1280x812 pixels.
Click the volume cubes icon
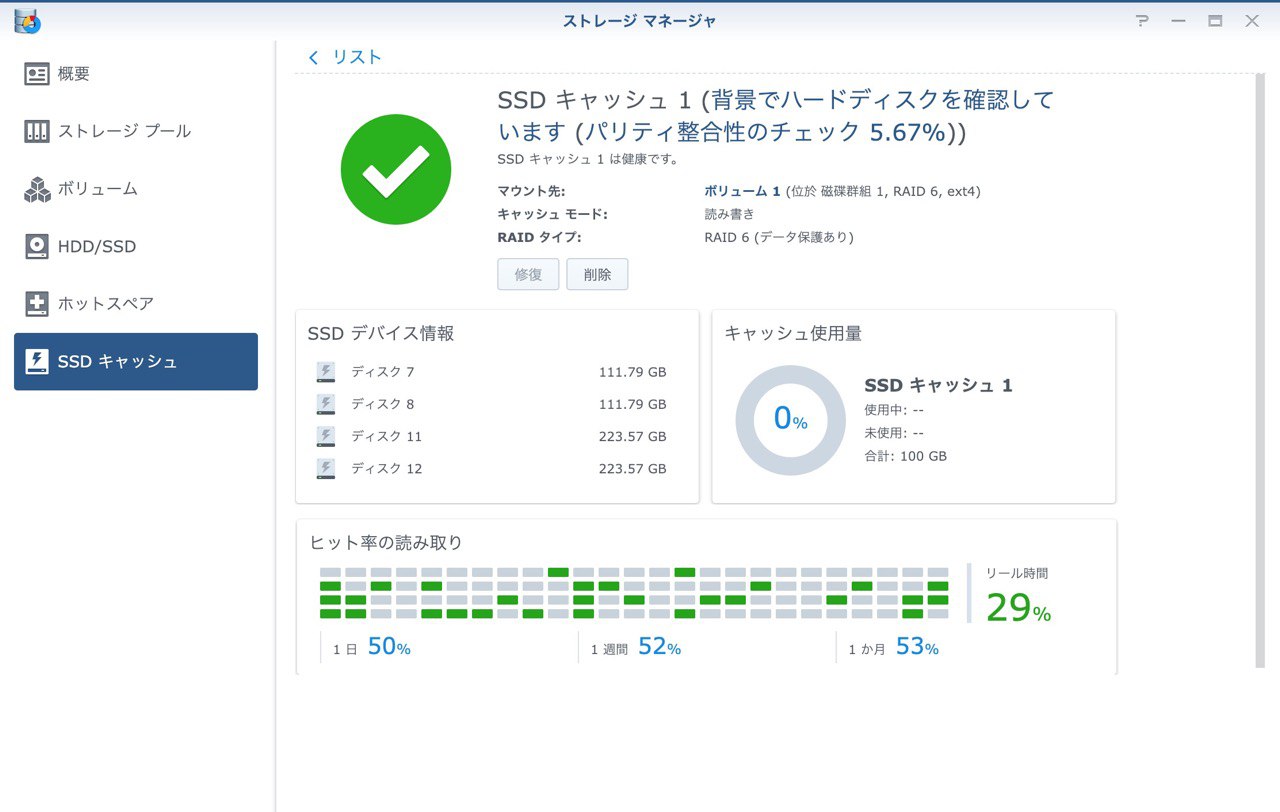[37, 189]
